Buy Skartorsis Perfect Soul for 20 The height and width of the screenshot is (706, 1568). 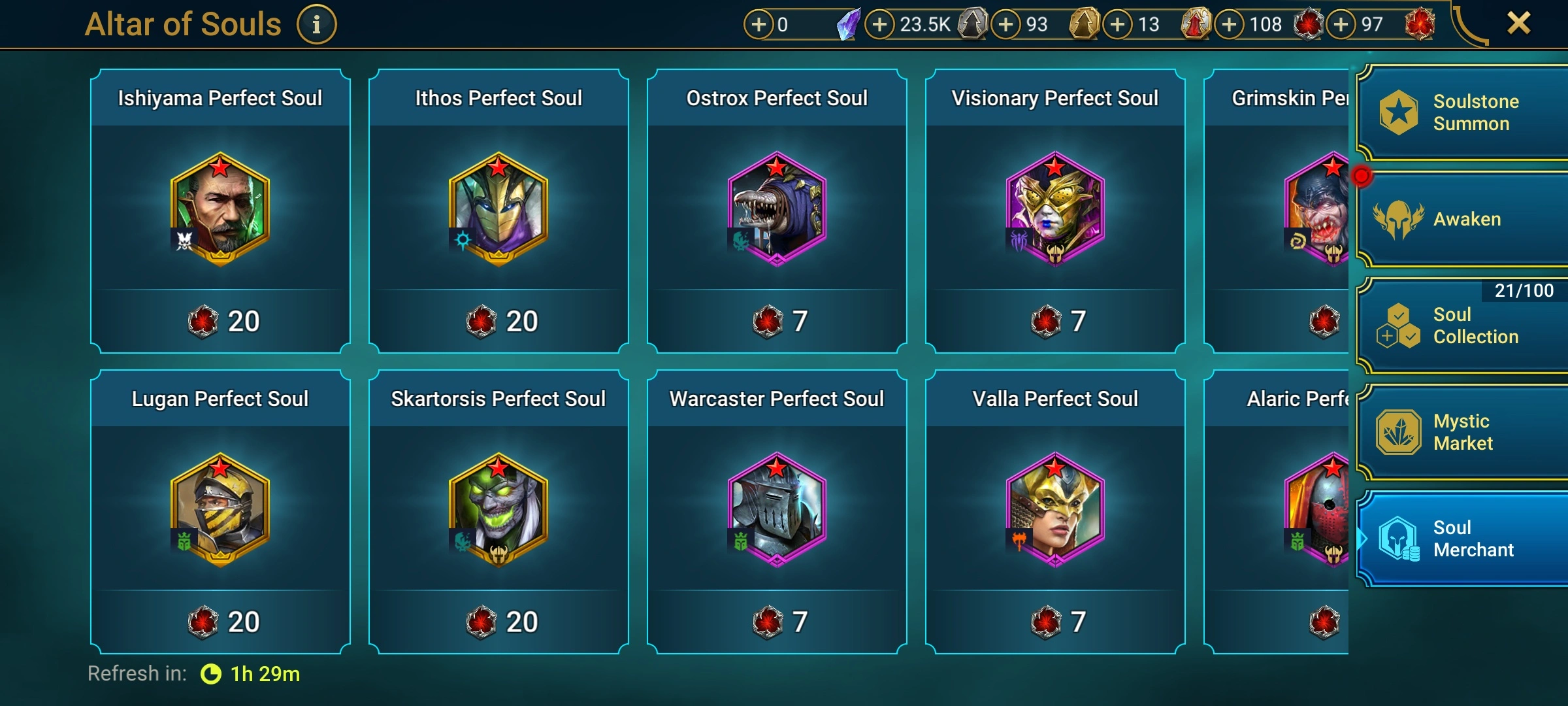point(499,622)
